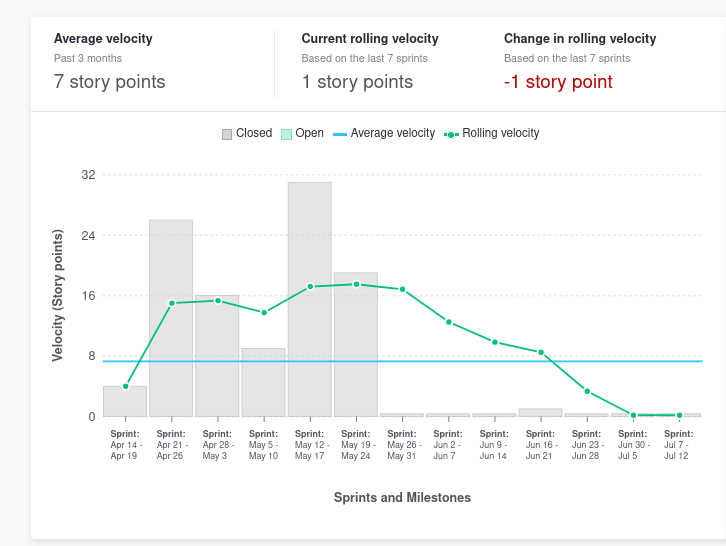Viewport: 726px width, 546px height.
Task: Click the gray Closed legend swatch
Action: [x=227, y=134]
